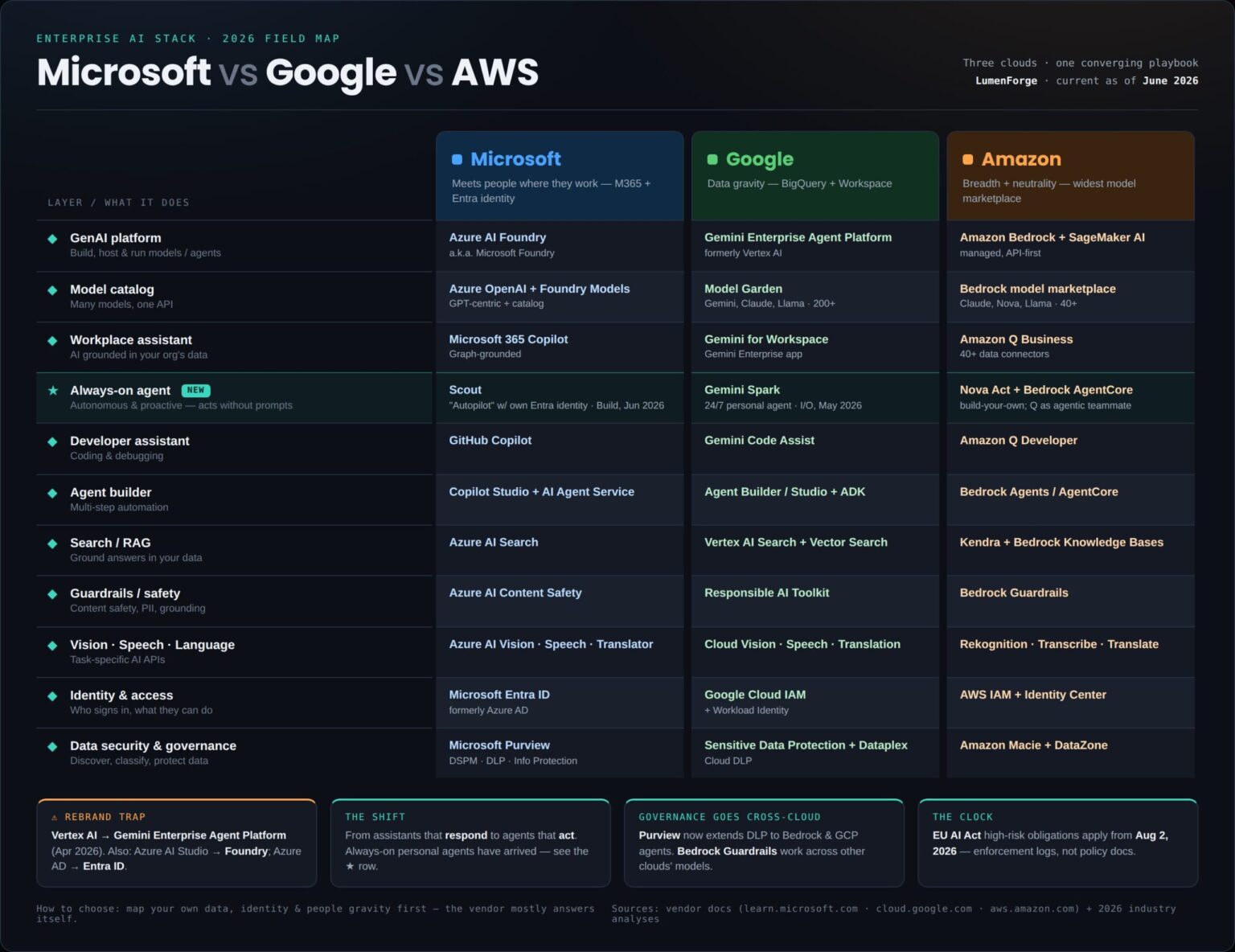Select the Azure AI Foundry cell
Image resolution: width=1235 pixels, height=952 pixels.
point(560,245)
